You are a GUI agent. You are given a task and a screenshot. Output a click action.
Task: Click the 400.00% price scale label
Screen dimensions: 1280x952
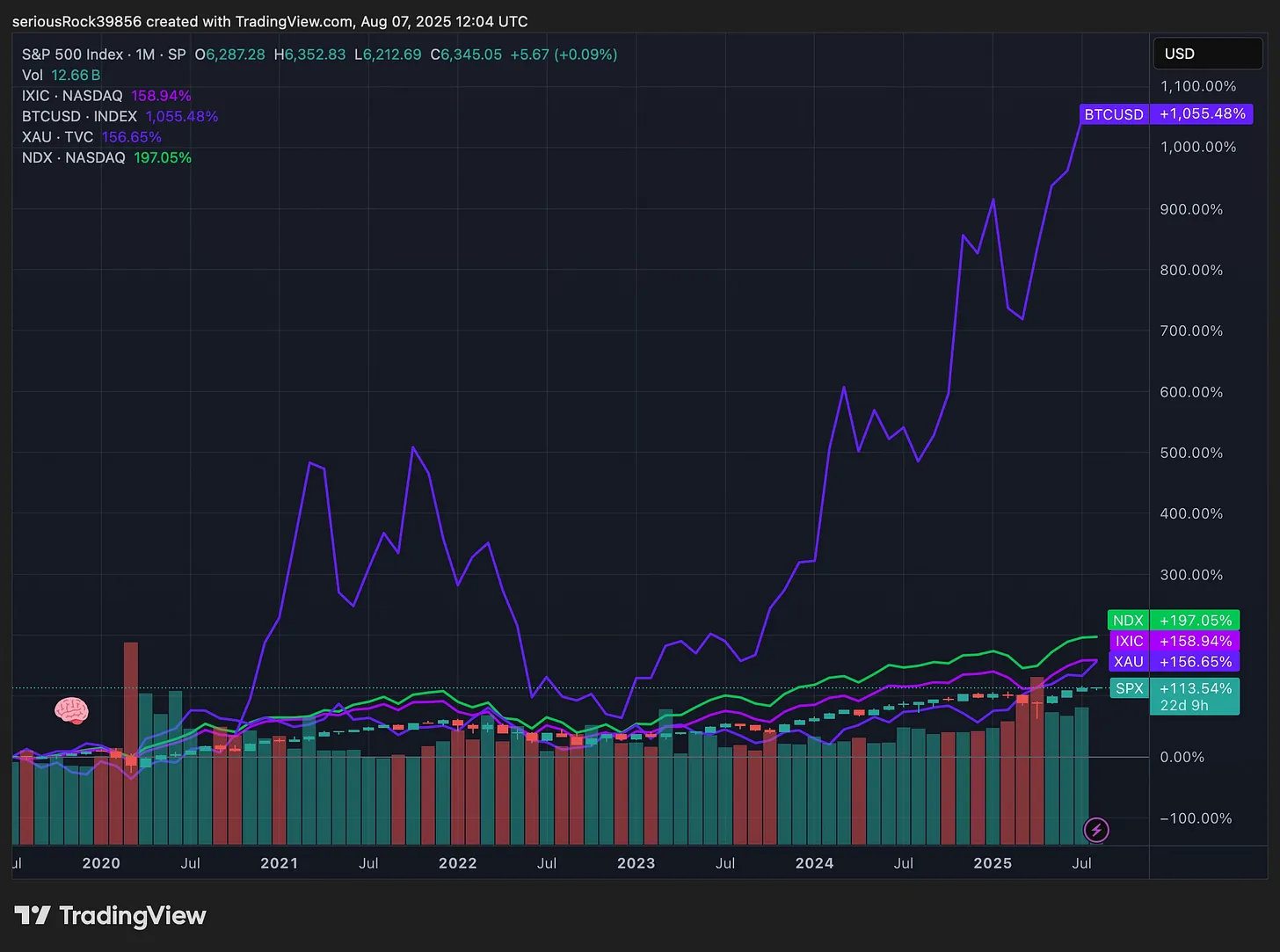click(x=1191, y=513)
